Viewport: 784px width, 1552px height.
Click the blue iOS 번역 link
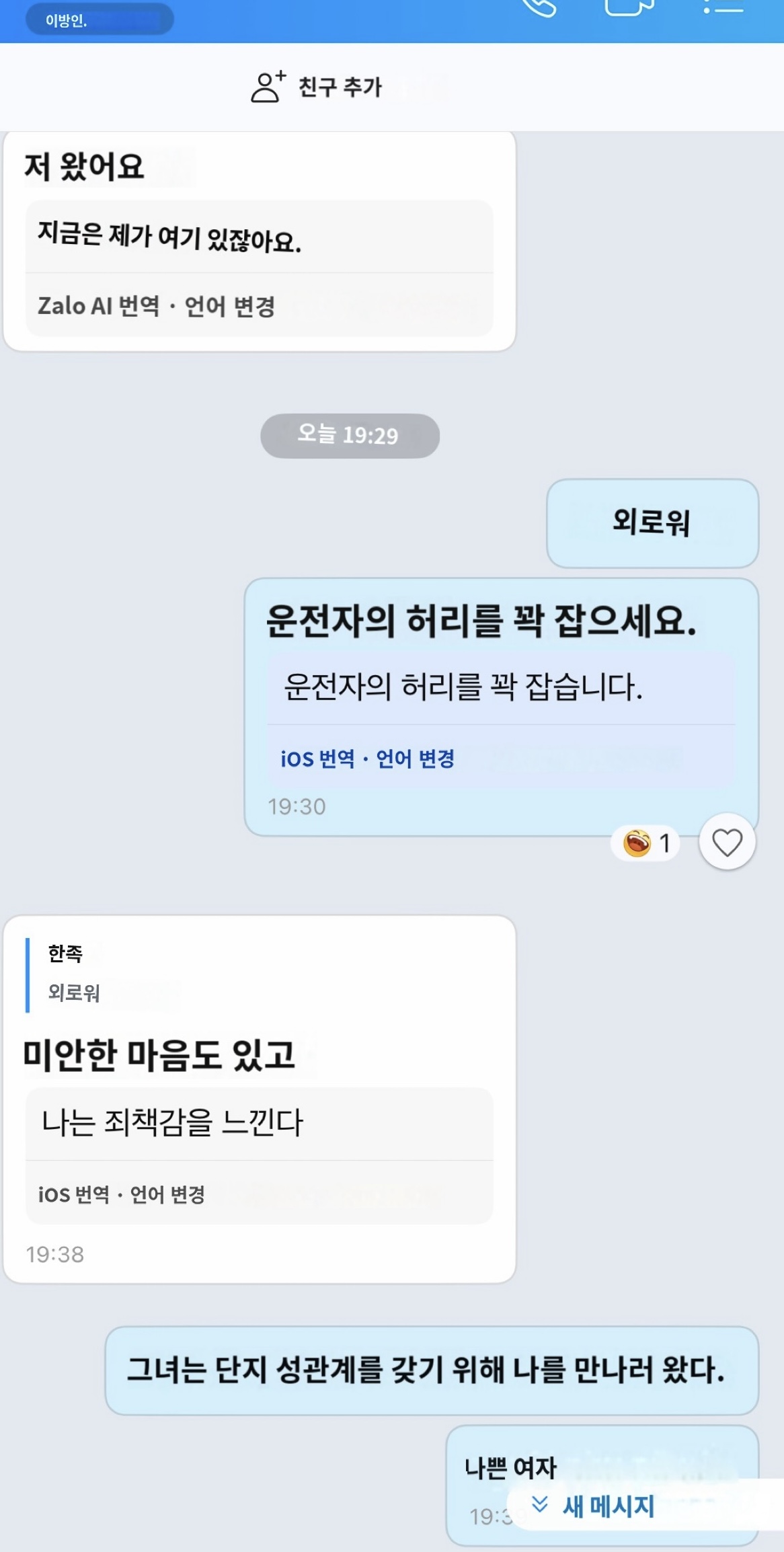317,759
